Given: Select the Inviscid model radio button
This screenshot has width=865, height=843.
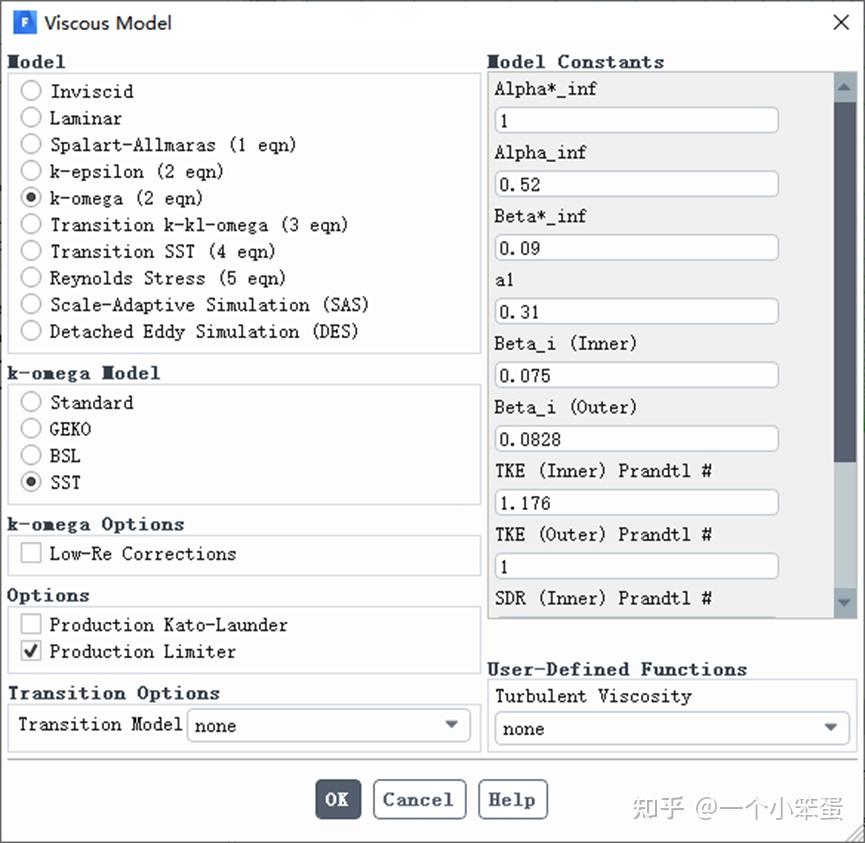Looking at the screenshot, I should tap(32, 91).
